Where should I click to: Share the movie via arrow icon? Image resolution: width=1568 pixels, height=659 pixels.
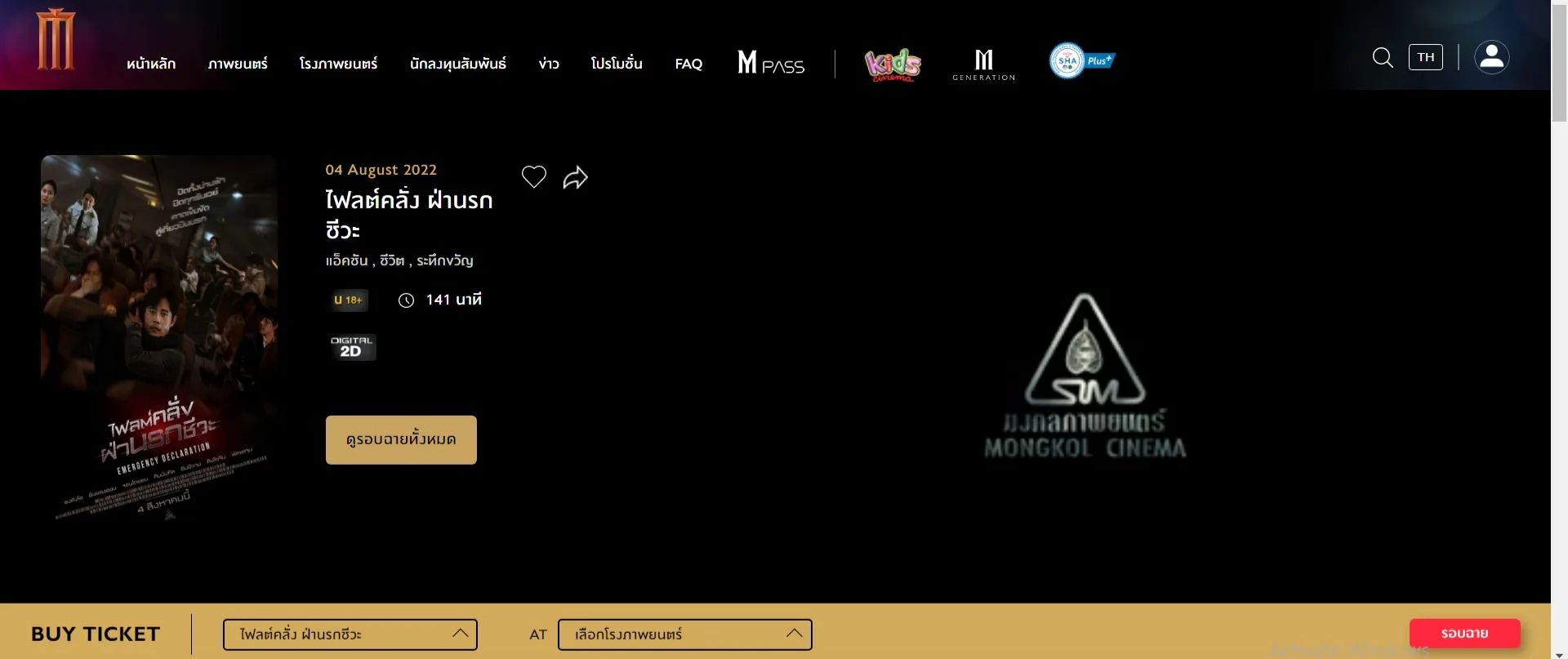pos(576,177)
